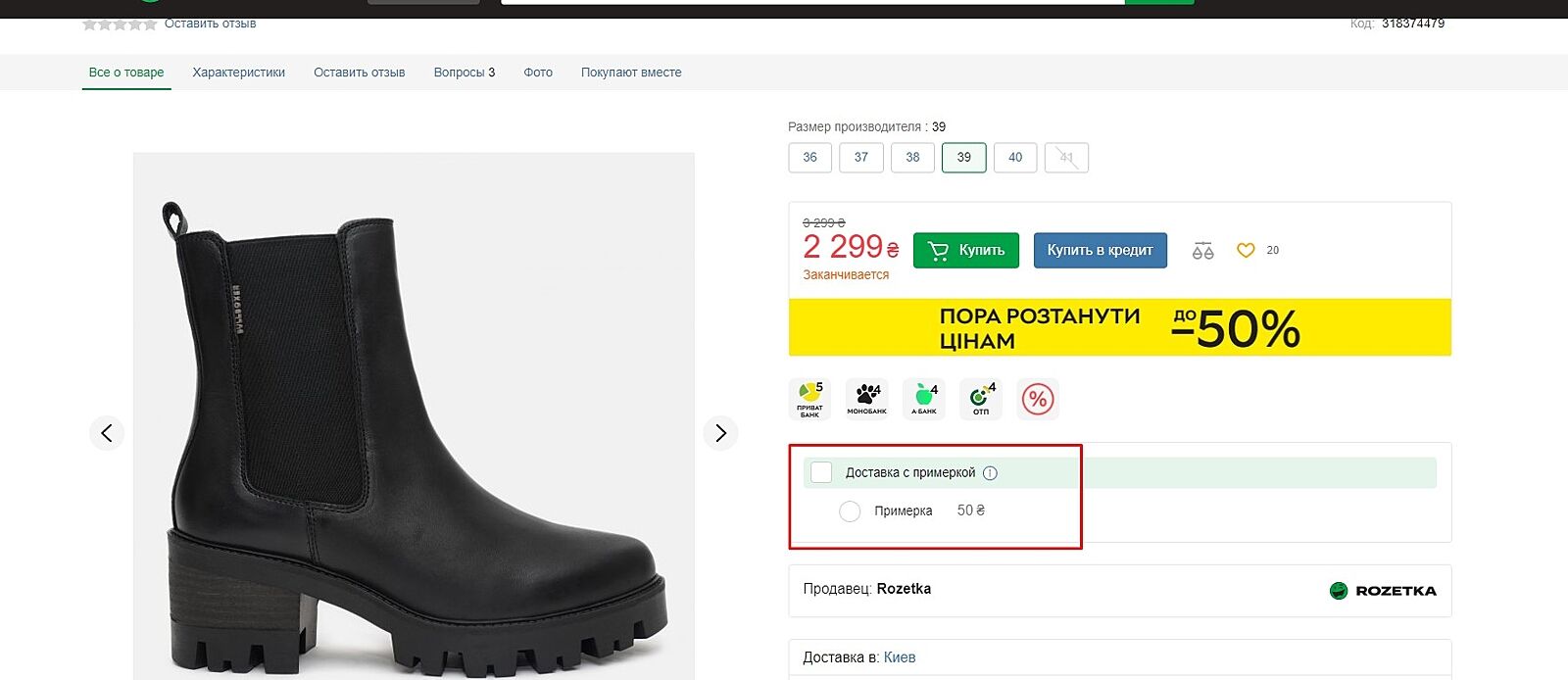Enable the delivery with fitting checkbox
The image size is (1568, 680).
[821, 472]
